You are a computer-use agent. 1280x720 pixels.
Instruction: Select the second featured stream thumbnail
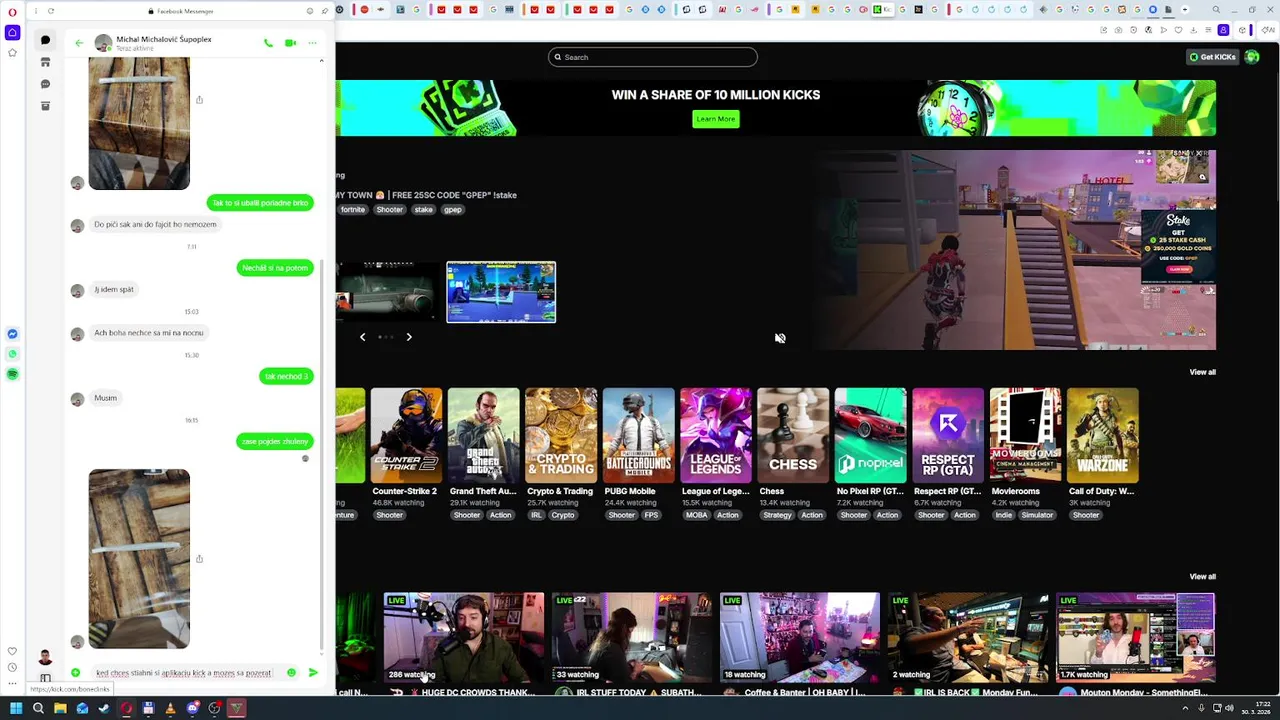pyautogui.click(x=501, y=292)
